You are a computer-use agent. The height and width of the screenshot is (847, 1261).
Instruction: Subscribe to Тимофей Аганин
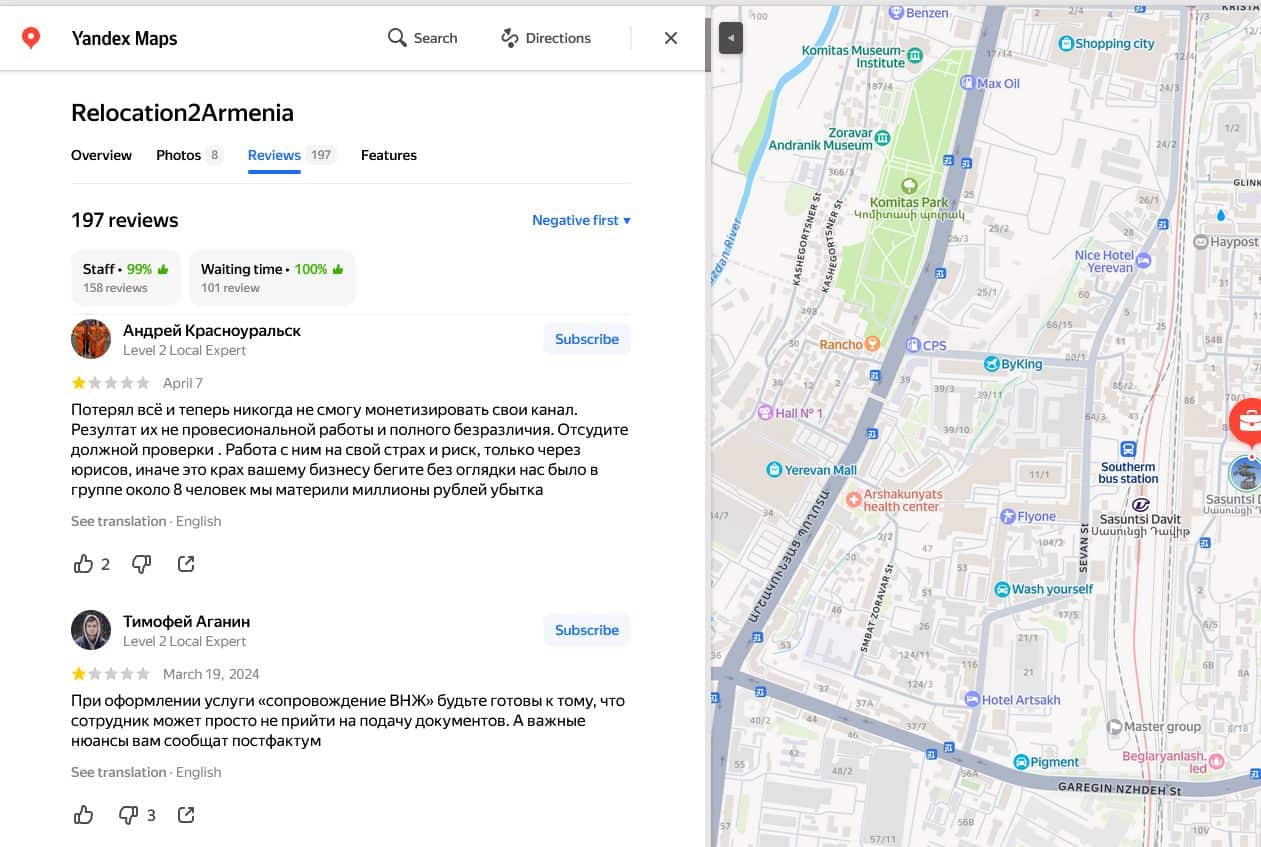(586, 630)
